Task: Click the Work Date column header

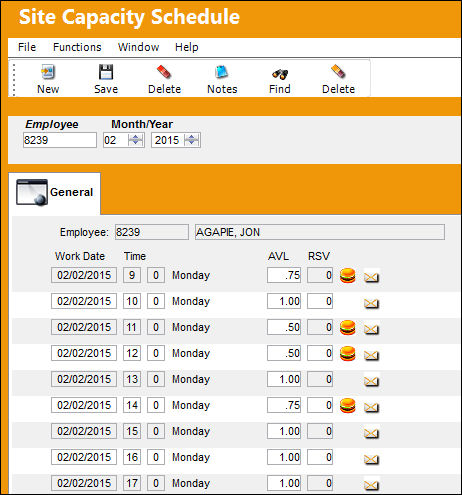Action: 80,256
